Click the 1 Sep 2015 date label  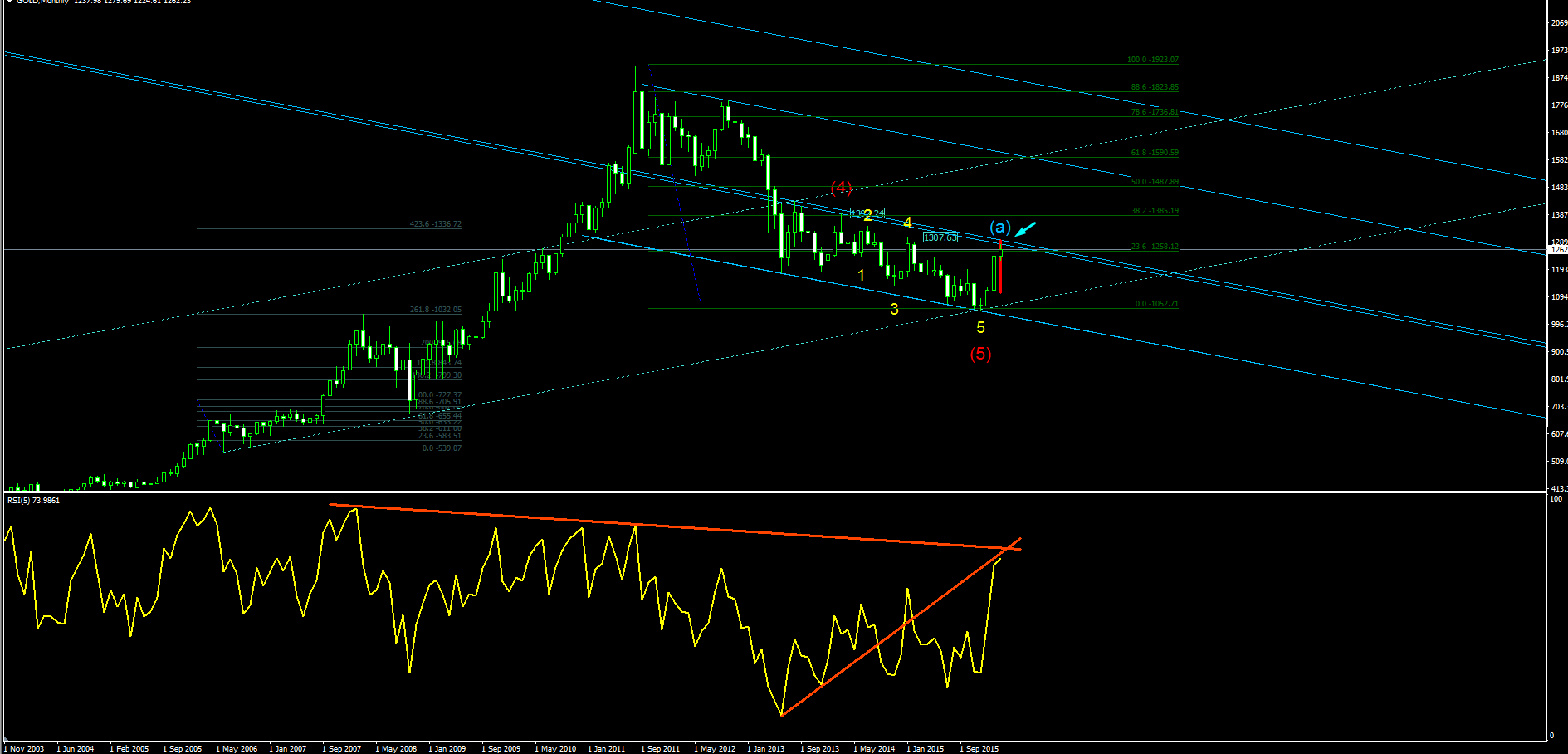tap(979, 749)
